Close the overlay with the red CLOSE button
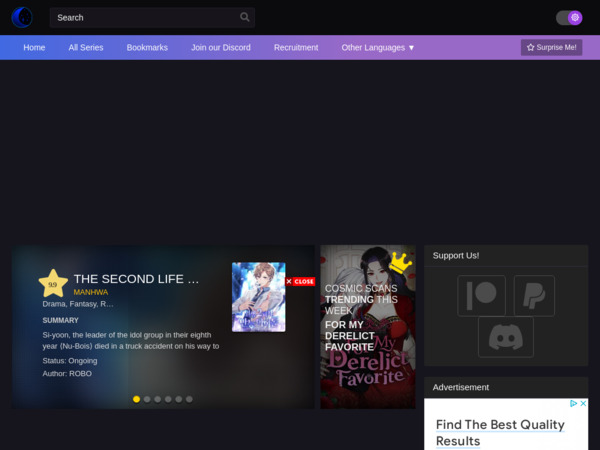The height and width of the screenshot is (450, 600). coord(300,281)
